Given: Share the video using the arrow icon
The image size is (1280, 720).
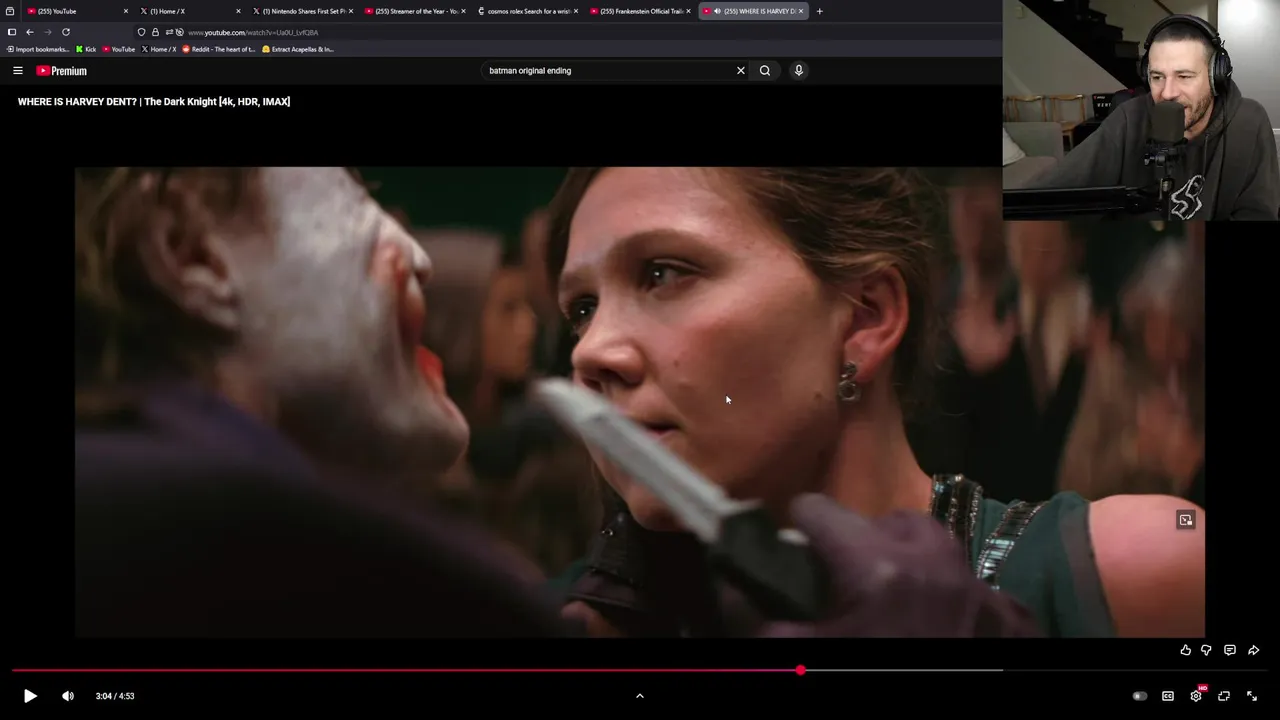Looking at the screenshot, I should [x=1253, y=650].
